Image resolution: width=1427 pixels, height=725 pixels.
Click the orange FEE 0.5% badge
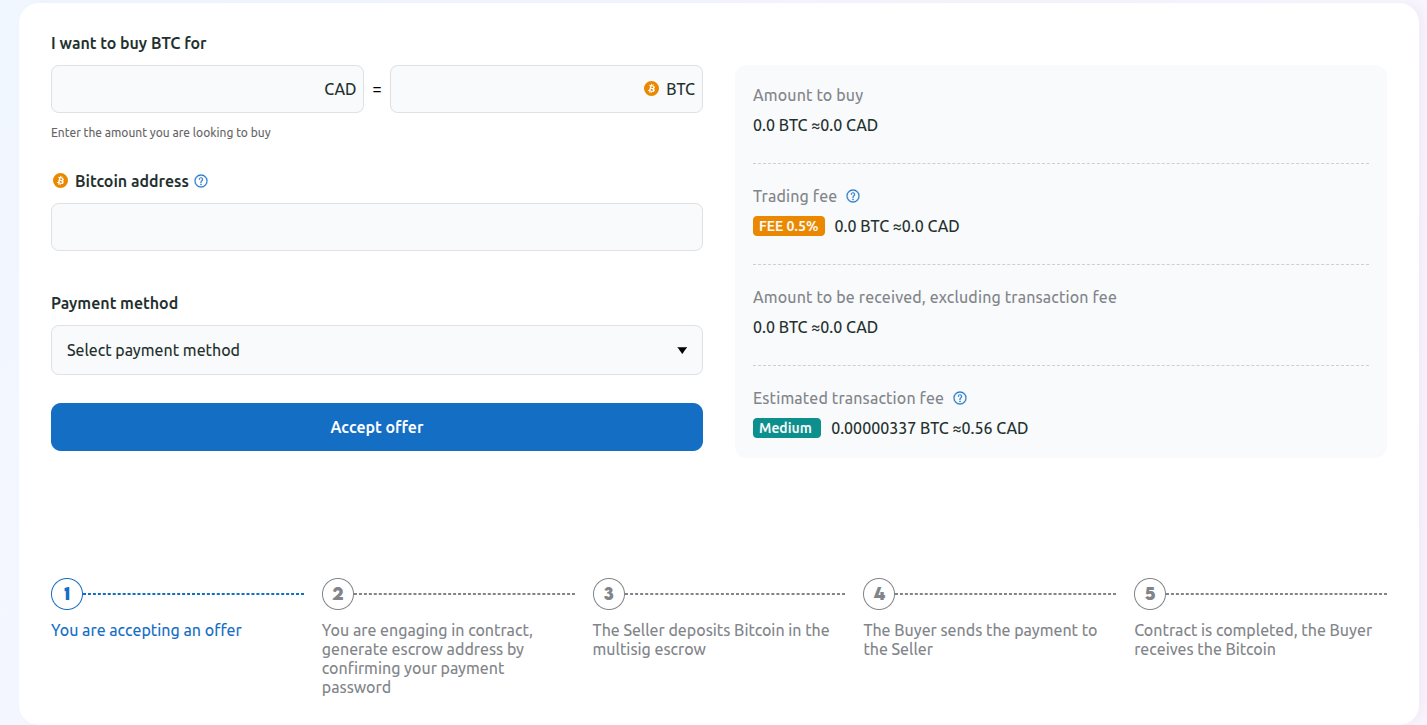pyautogui.click(x=789, y=226)
